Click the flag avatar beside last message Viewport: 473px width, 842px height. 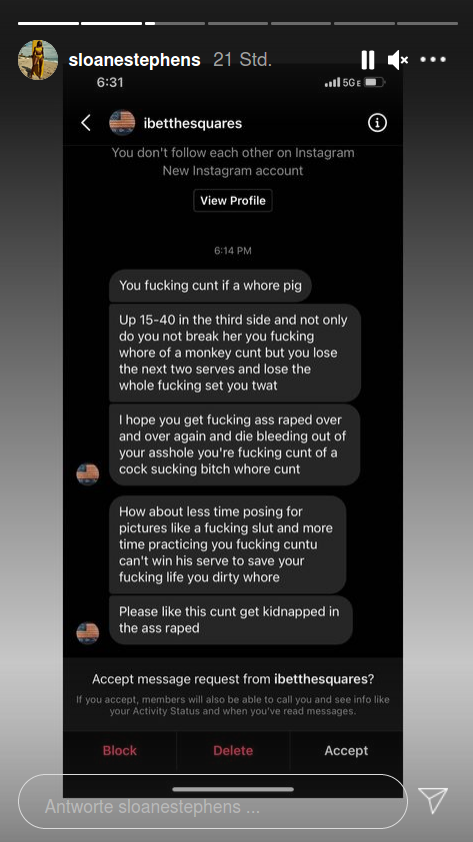[88, 633]
